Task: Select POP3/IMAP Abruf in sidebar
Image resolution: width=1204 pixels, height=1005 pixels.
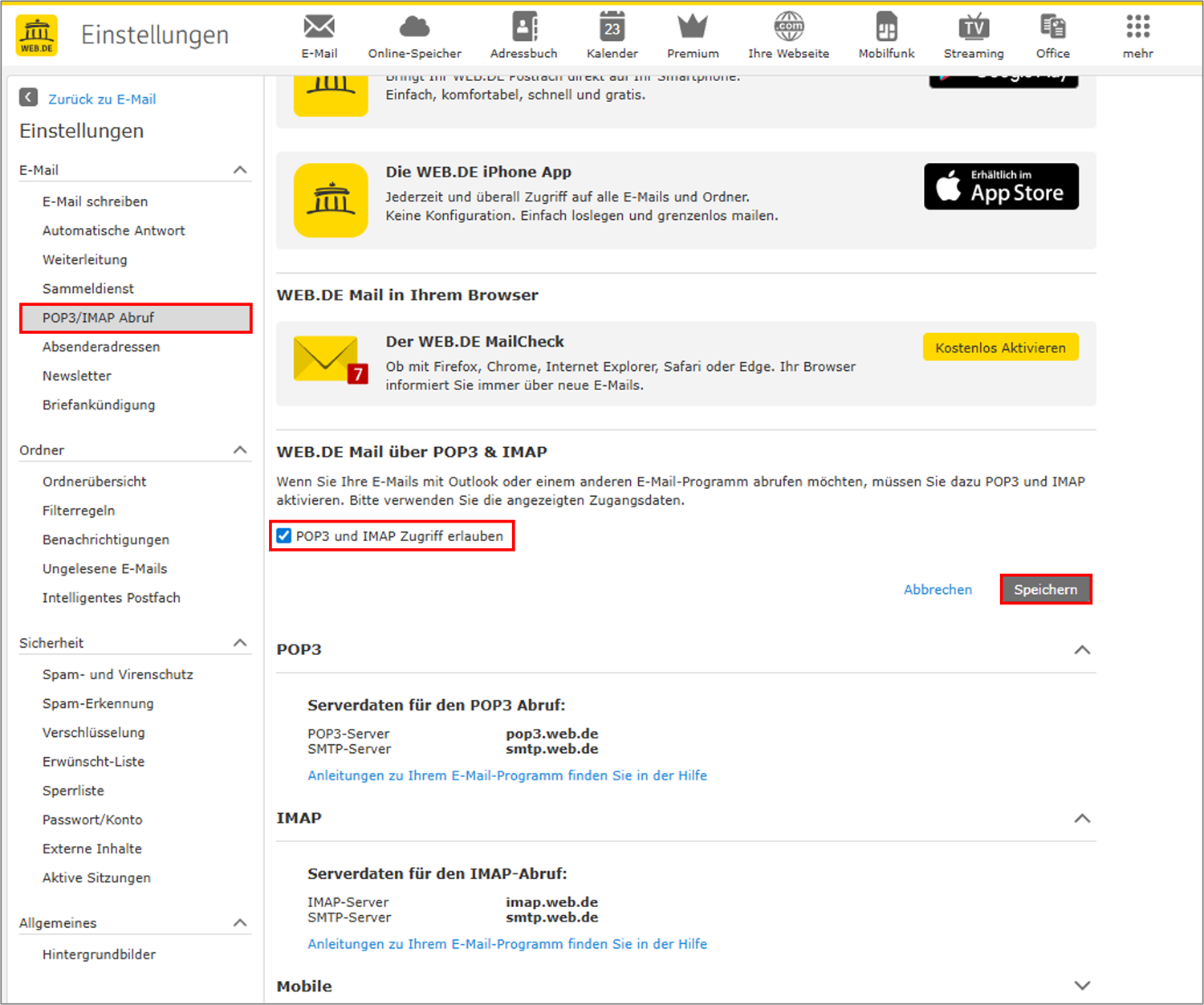Action: coord(98,318)
